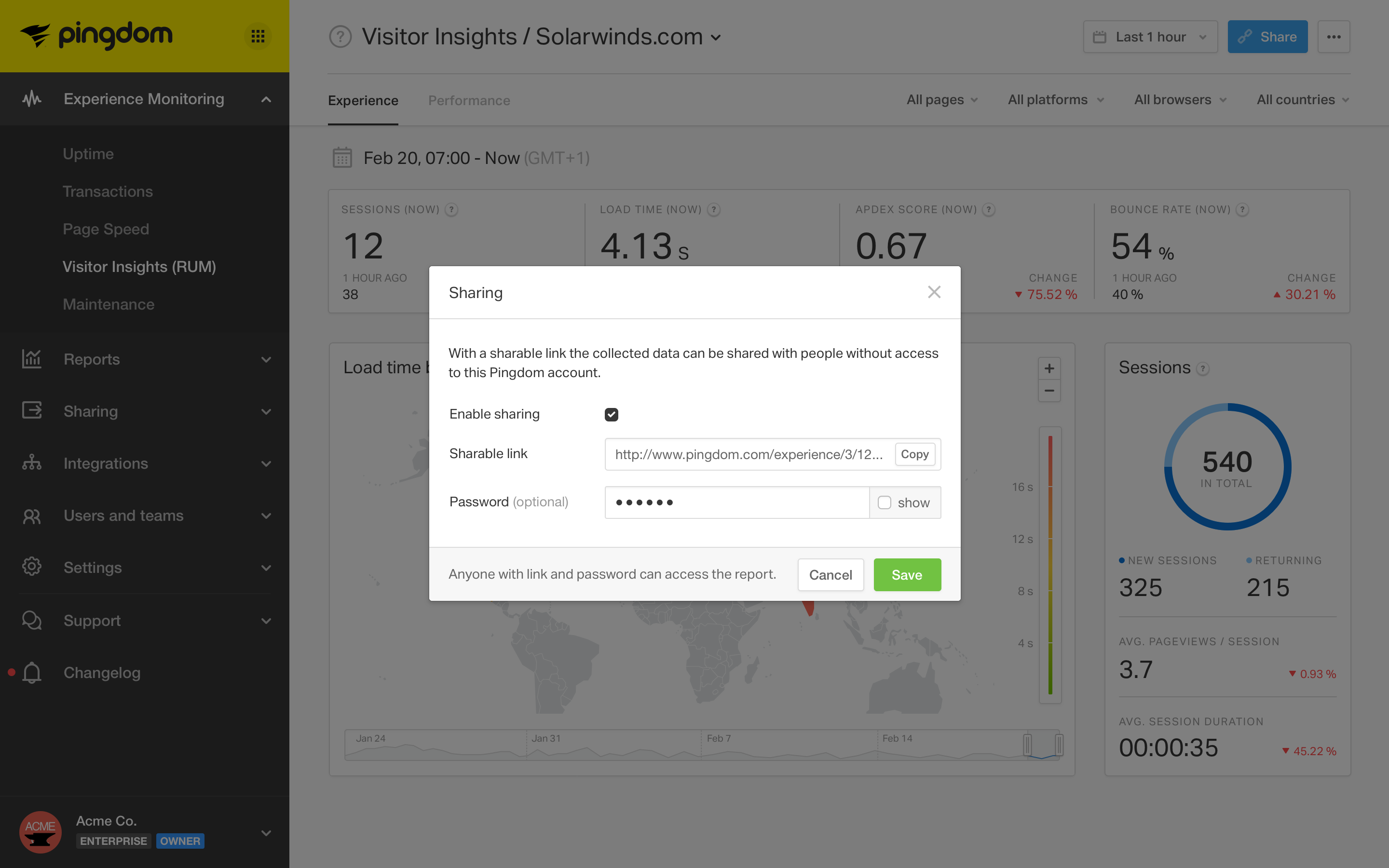Image resolution: width=1389 pixels, height=868 pixels.
Task: Click the Pingdom logo
Action: [96, 36]
